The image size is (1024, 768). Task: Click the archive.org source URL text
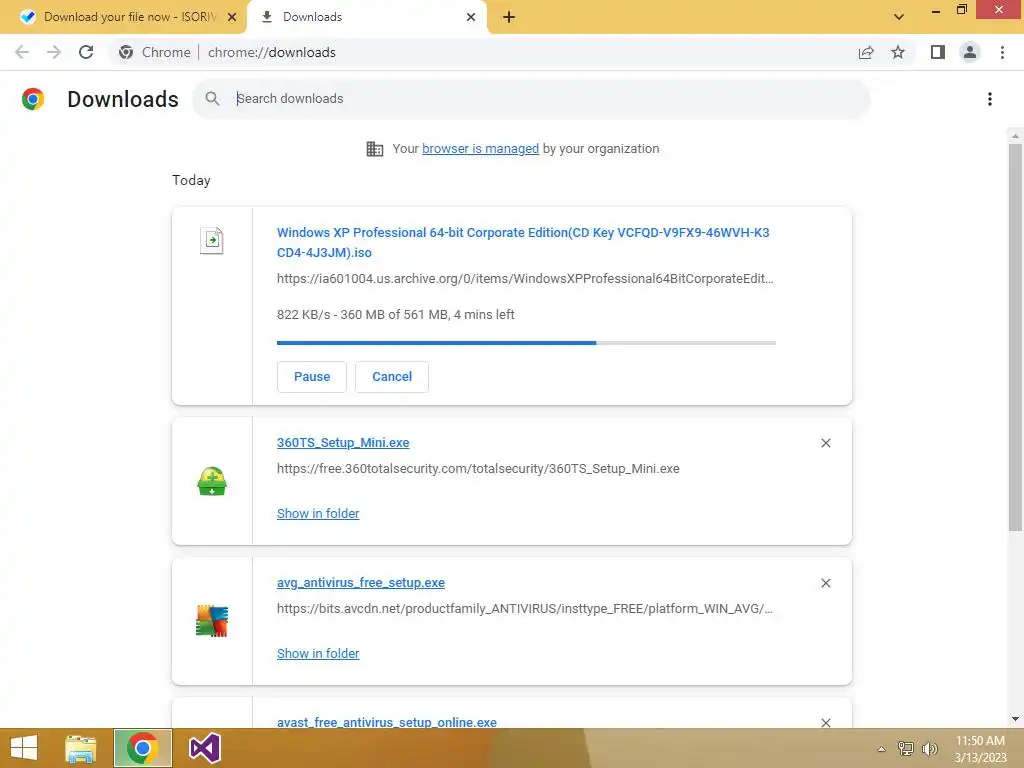point(525,279)
